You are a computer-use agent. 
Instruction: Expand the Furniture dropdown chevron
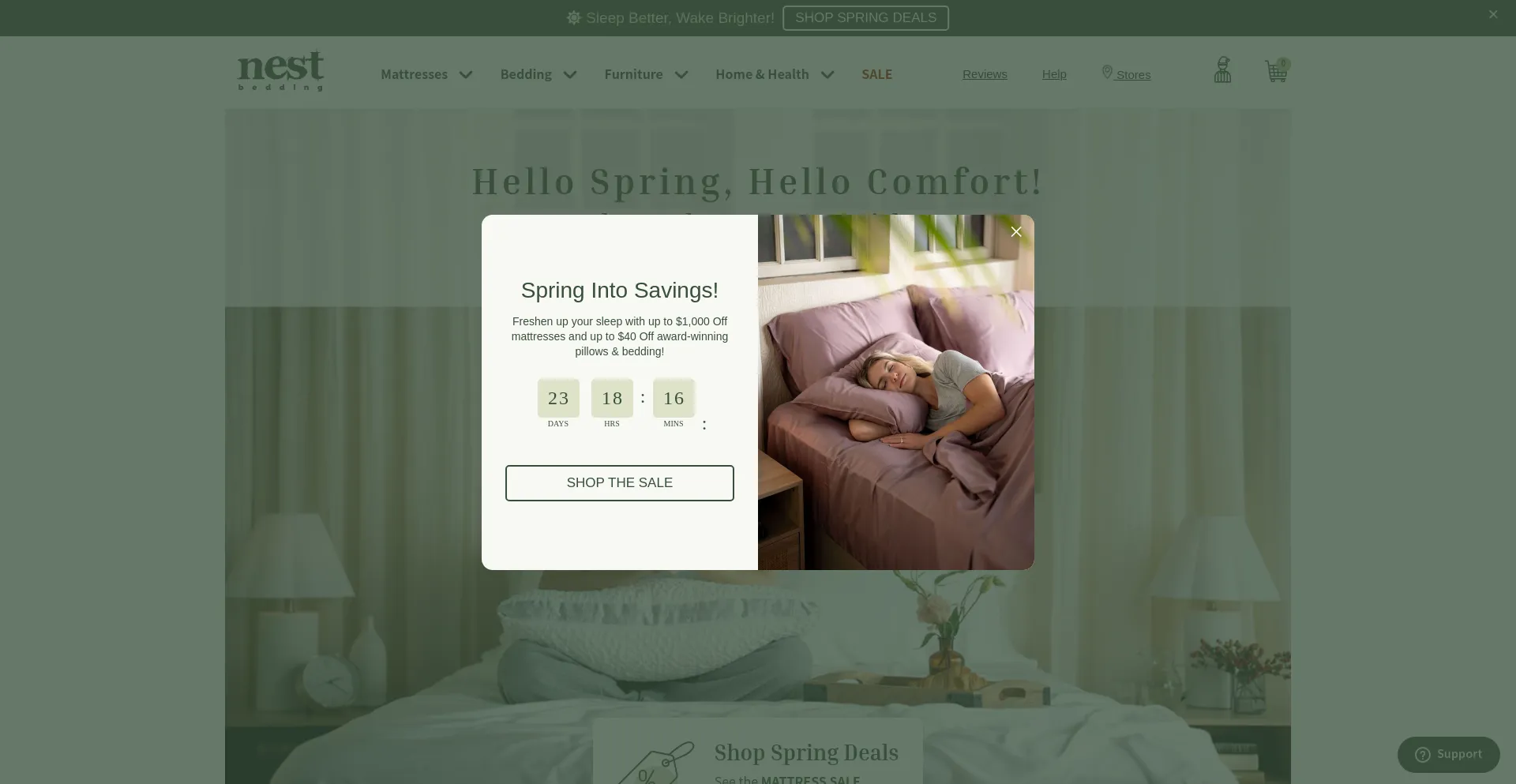coord(681,75)
